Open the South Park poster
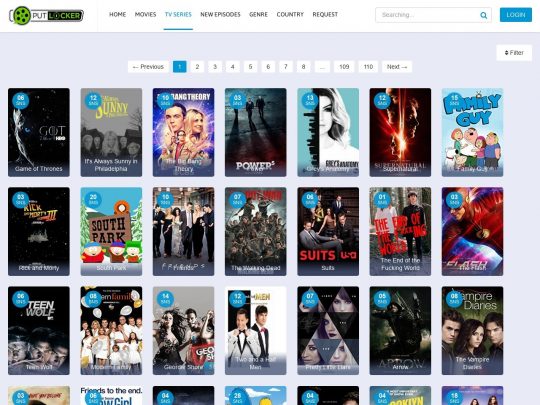The height and width of the screenshot is (405, 540). [111, 231]
